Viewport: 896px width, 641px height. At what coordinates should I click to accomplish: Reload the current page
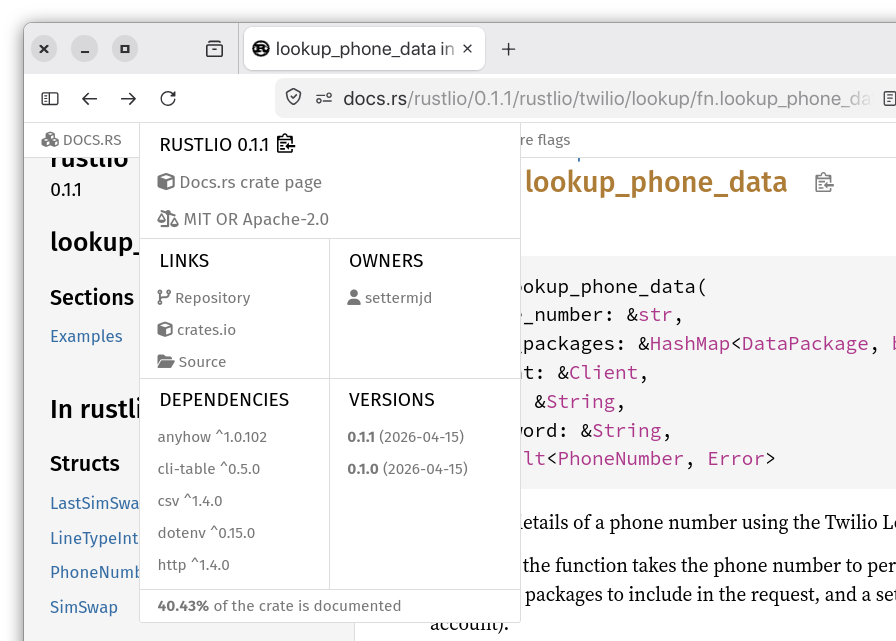tap(168, 98)
